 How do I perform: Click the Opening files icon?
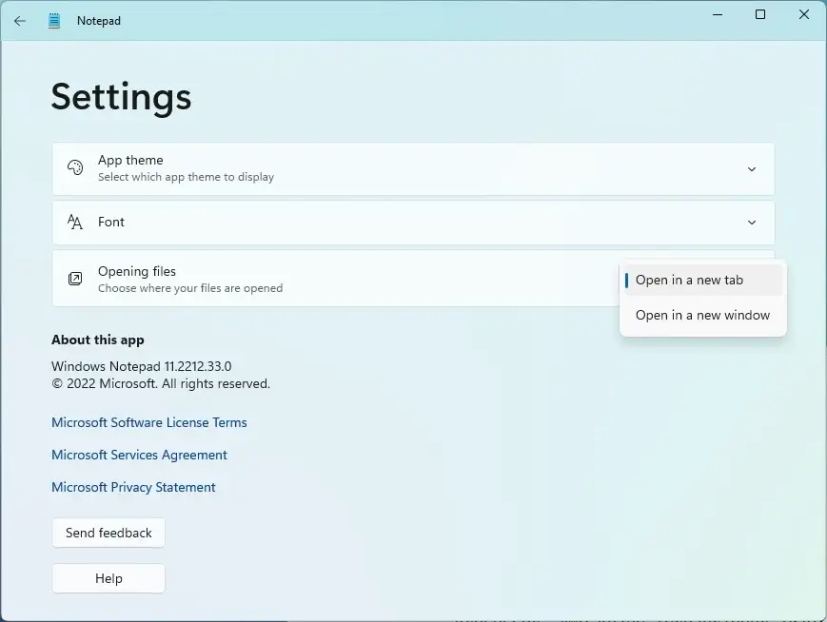point(75,279)
